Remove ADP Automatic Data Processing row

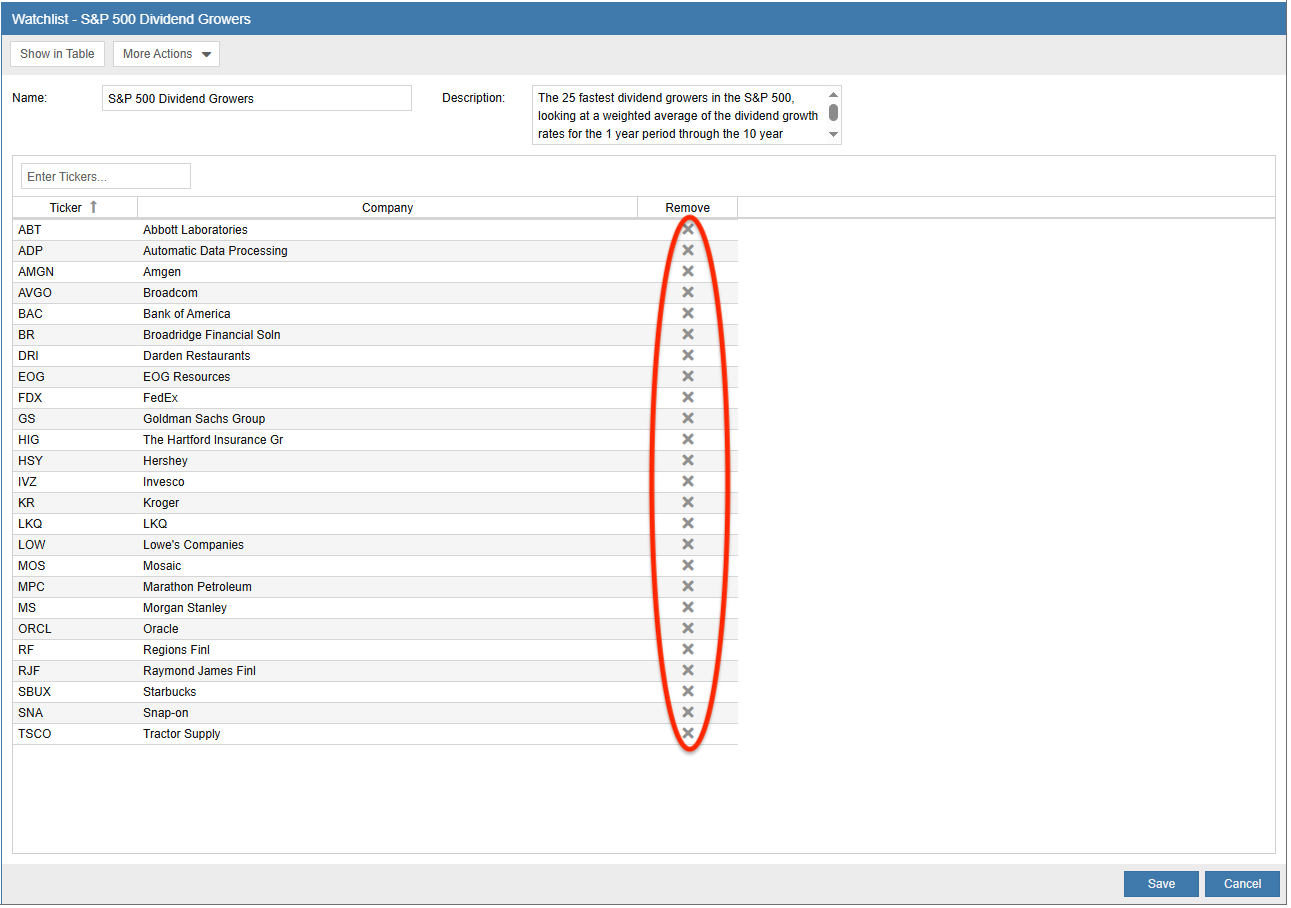pos(688,250)
